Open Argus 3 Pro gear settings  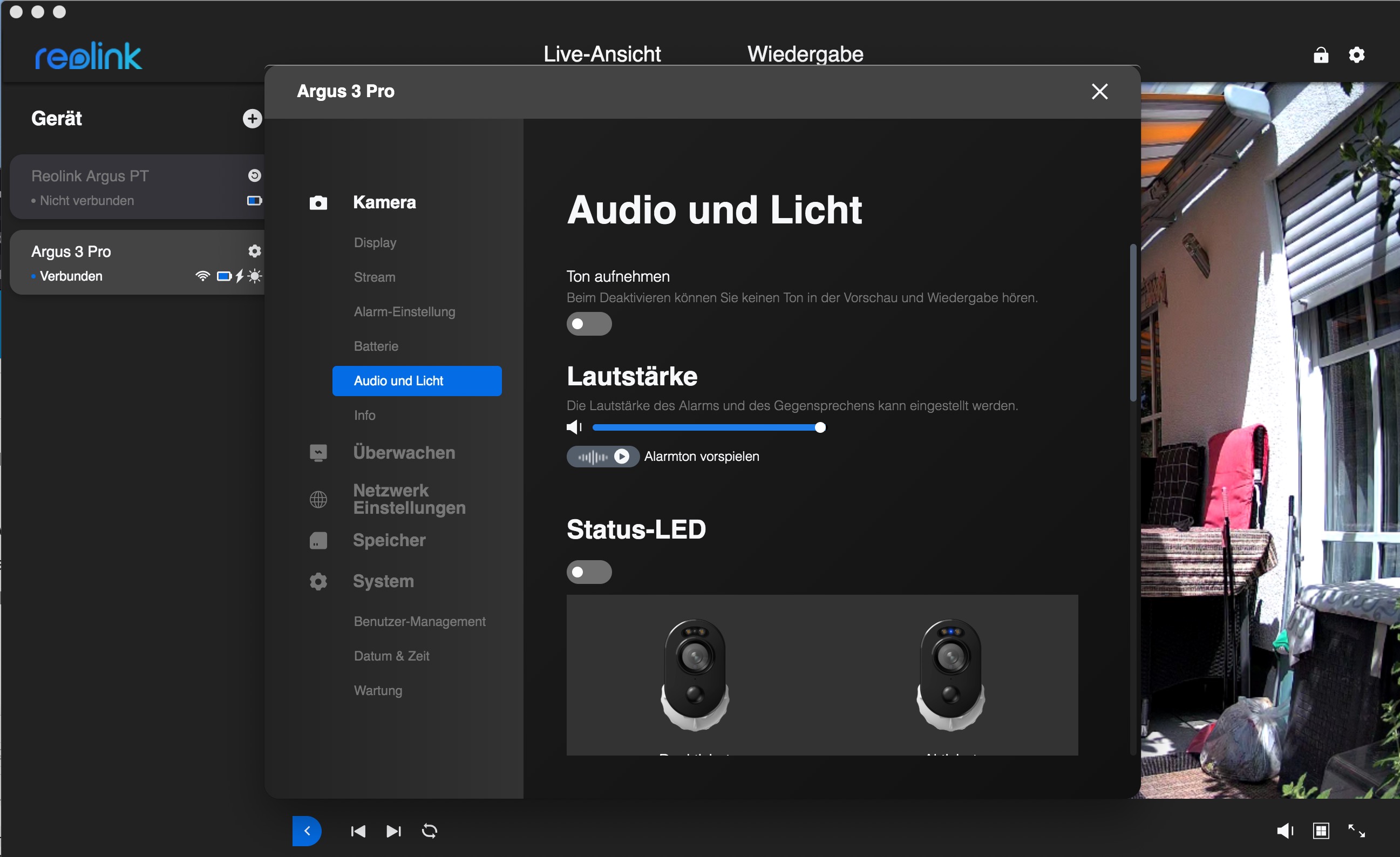pos(255,250)
